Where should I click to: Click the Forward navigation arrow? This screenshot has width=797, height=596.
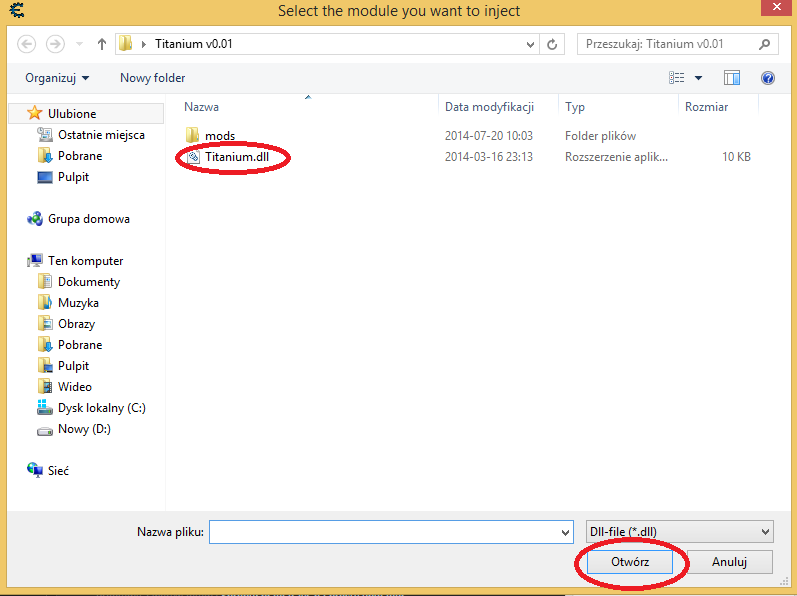[x=55, y=44]
